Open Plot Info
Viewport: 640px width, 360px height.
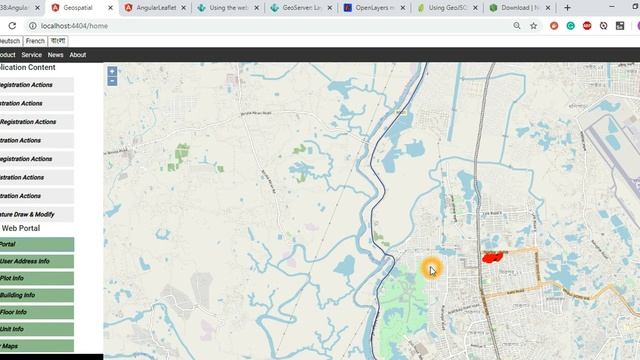pos(37,278)
